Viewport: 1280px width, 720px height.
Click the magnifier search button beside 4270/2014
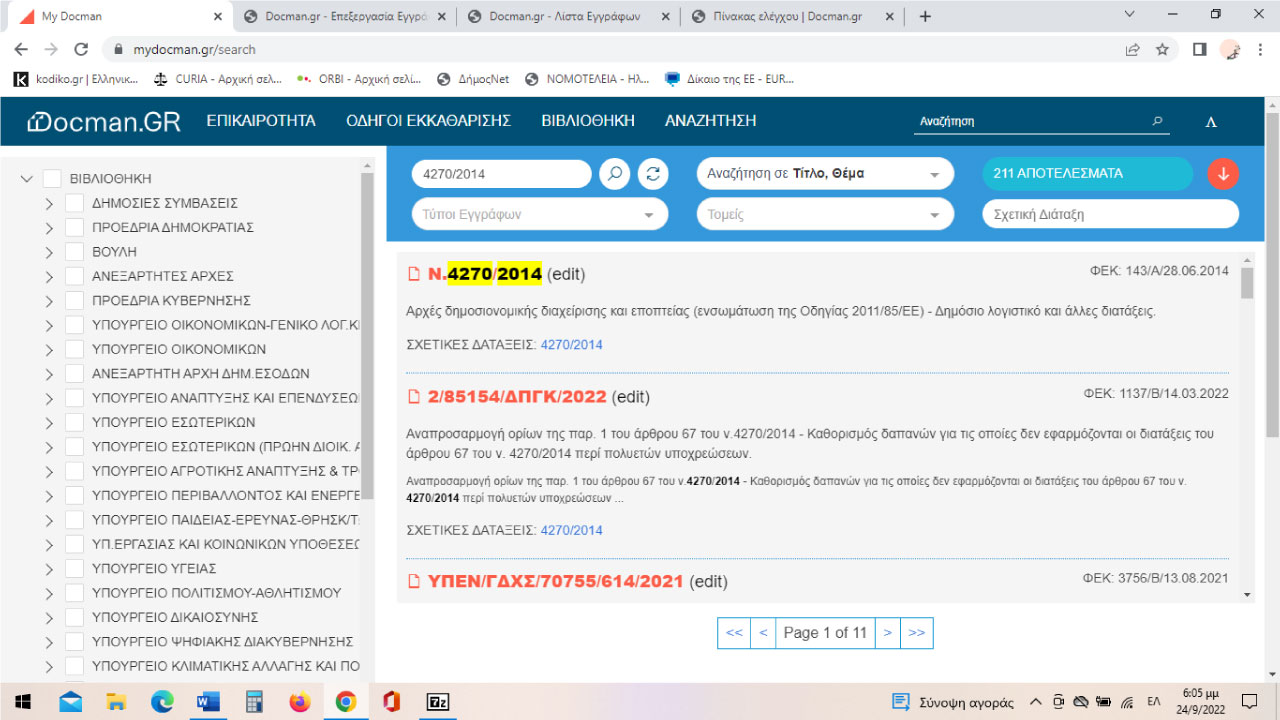pyautogui.click(x=614, y=174)
